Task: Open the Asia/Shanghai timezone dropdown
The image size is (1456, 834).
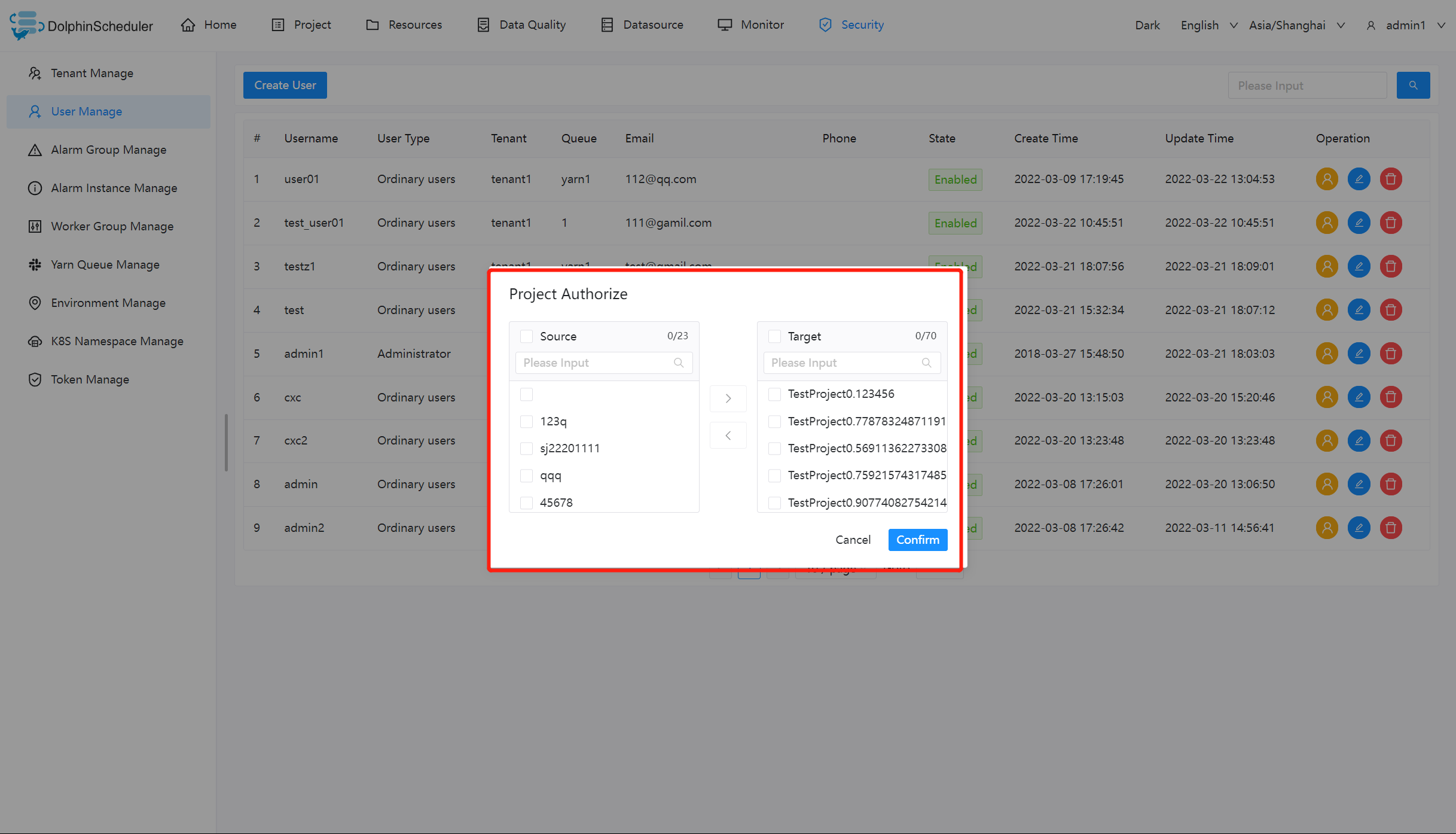Action: click(x=1296, y=25)
